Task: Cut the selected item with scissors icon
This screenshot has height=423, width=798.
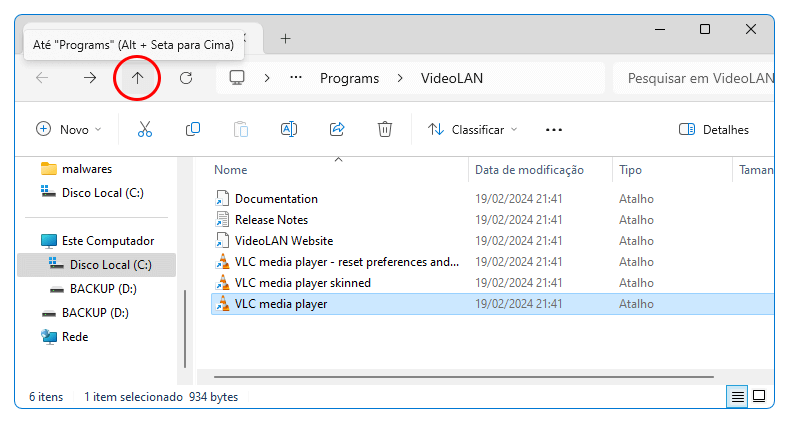Action: [x=145, y=129]
